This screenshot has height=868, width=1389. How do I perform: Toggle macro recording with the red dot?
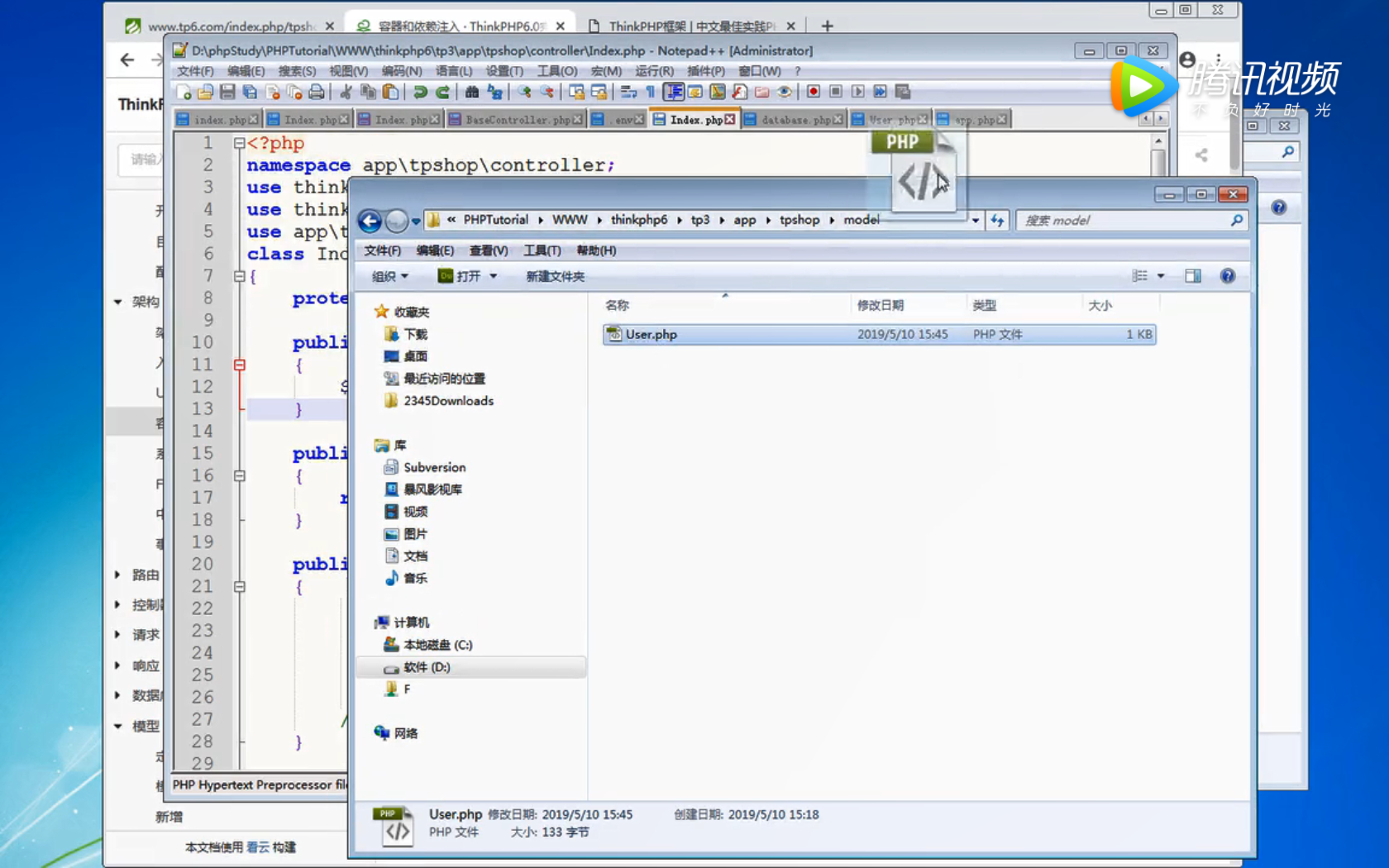pyautogui.click(x=814, y=92)
